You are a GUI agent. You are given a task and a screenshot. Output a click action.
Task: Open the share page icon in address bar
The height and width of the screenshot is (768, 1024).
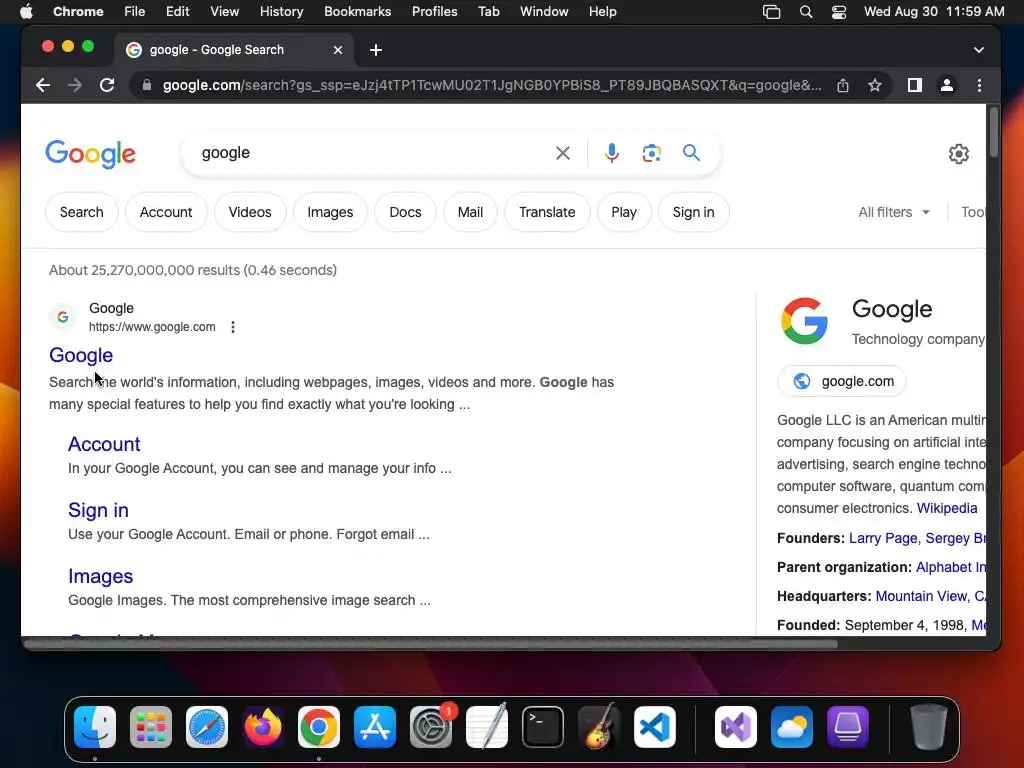click(x=843, y=85)
